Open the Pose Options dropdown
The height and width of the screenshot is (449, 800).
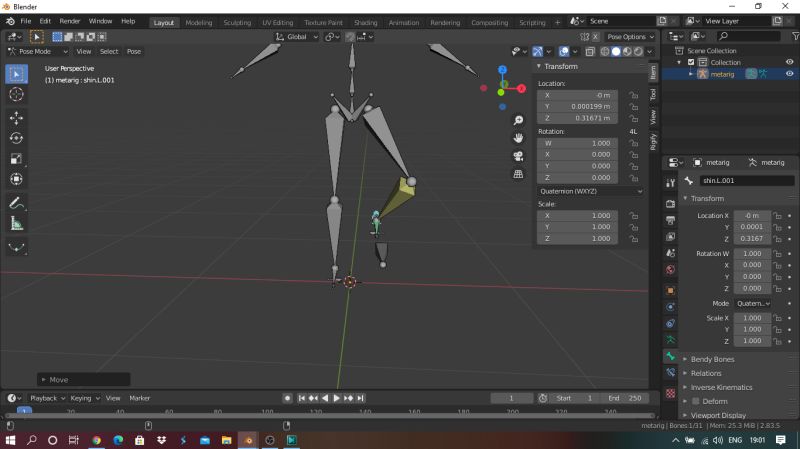(631, 37)
